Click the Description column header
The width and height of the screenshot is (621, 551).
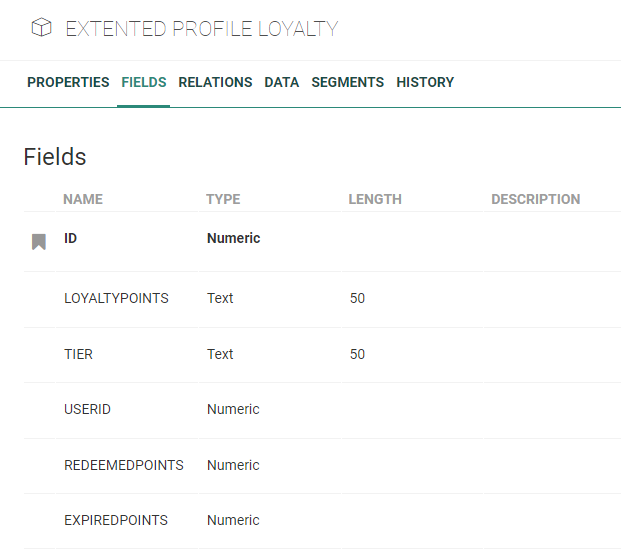[x=535, y=199]
